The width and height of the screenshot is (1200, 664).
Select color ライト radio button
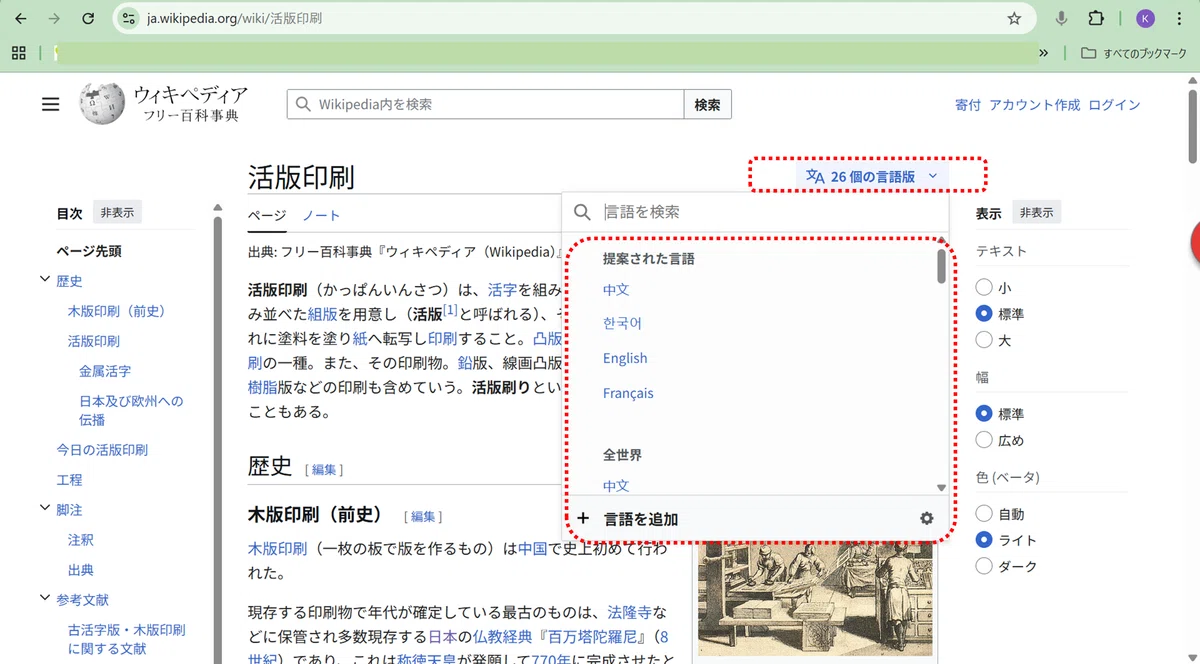(x=984, y=540)
